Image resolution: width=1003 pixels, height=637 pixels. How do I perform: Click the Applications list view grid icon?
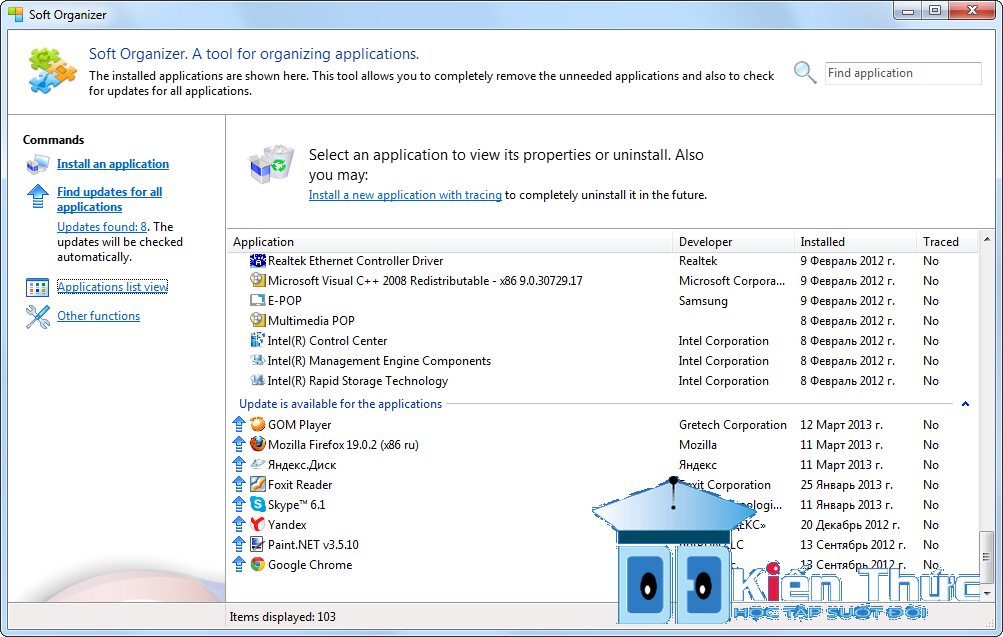tap(38, 288)
